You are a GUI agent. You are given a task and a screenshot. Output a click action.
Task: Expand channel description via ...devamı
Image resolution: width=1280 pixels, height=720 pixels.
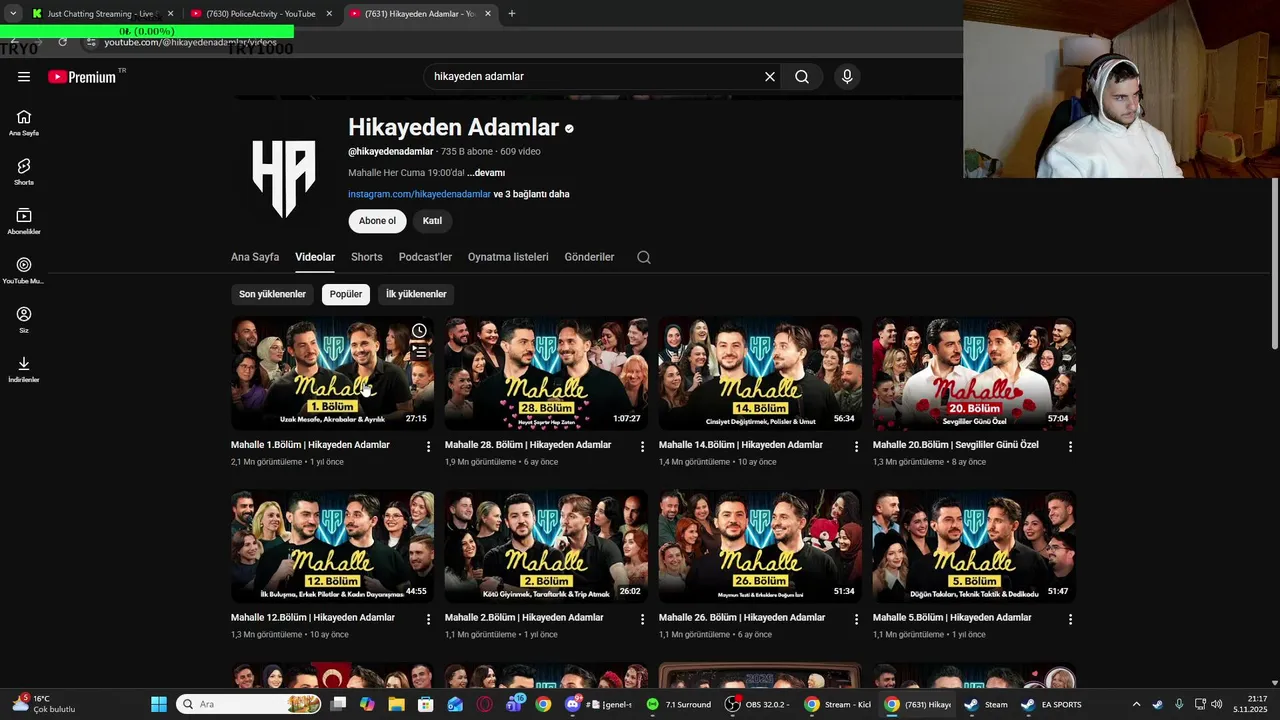[486, 173]
